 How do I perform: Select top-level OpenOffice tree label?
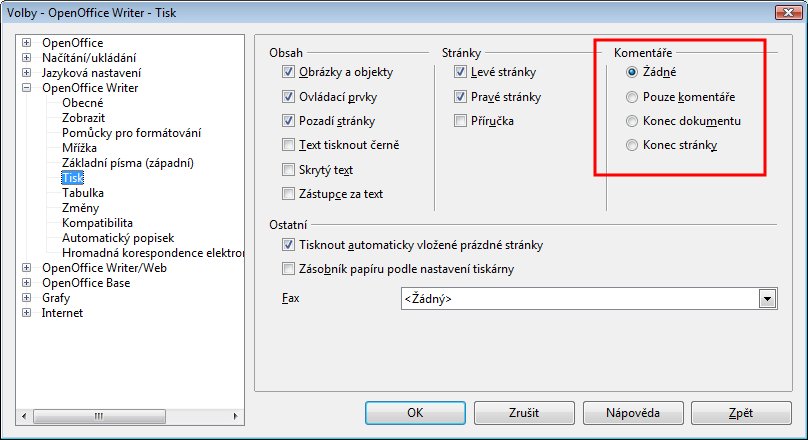tap(73, 43)
